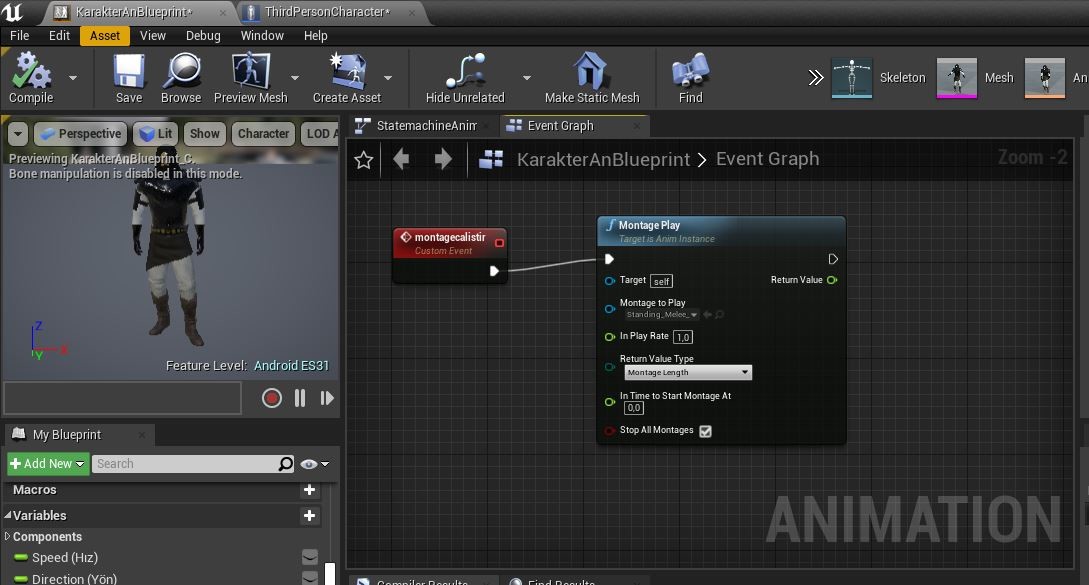Open Preview Mesh picker
Viewport: 1089px width, 585px height.
pyautogui.click(x=250, y=78)
